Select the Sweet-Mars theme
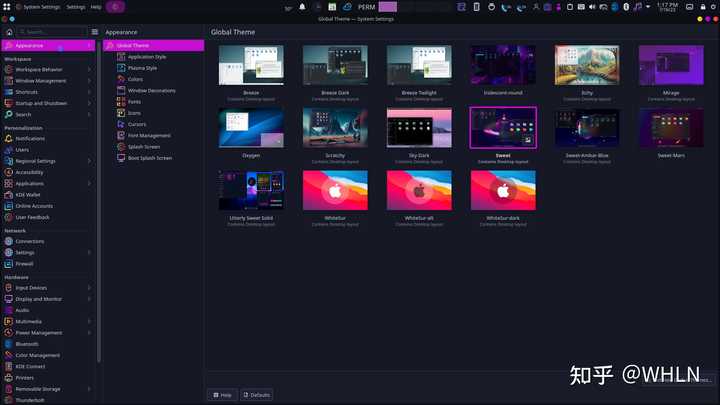 coord(671,128)
